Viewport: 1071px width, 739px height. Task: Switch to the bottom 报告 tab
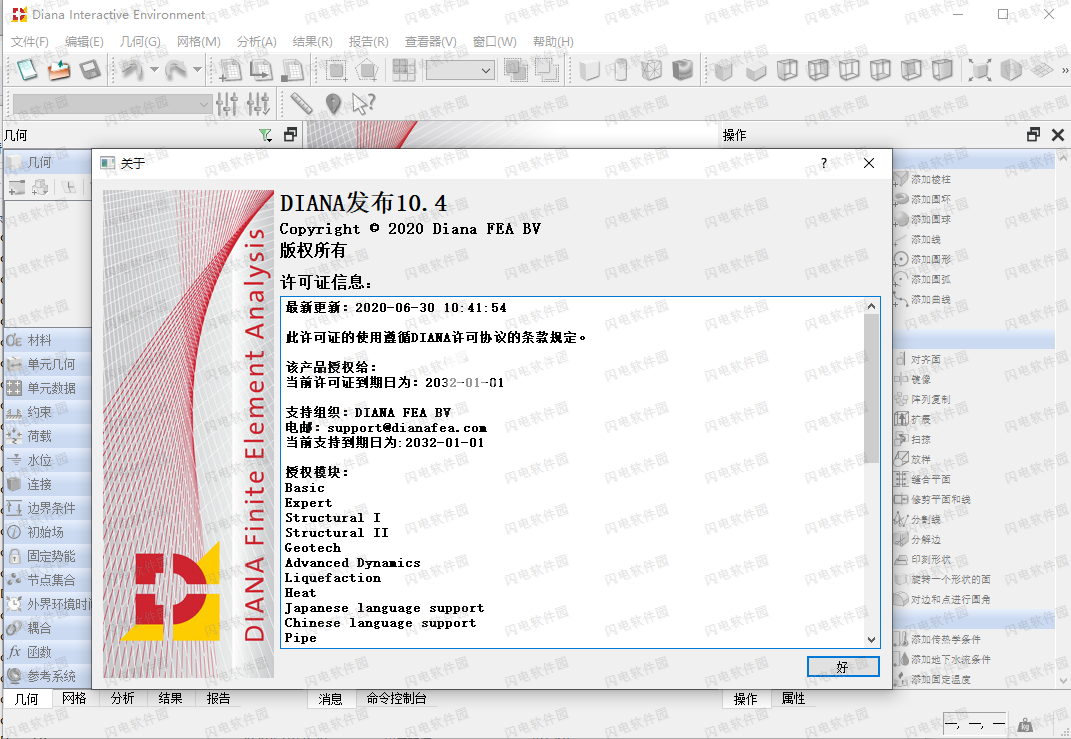coord(218,698)
